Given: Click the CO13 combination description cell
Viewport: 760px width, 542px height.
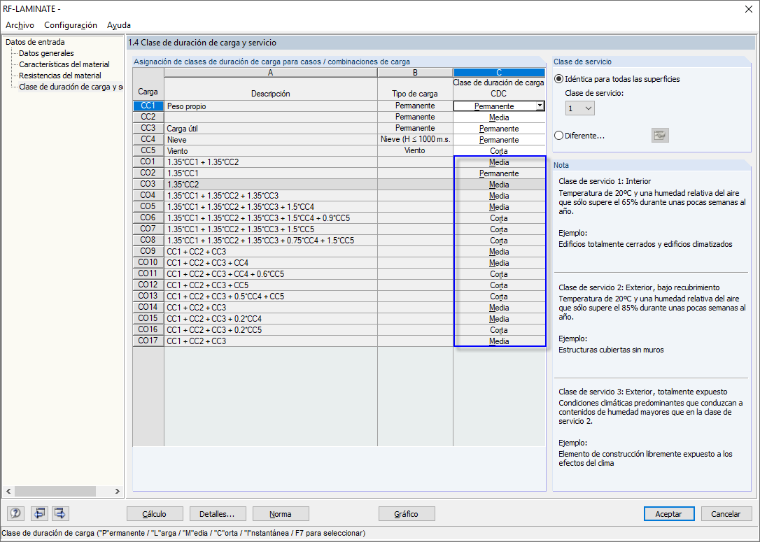Looking at the screenshot, I should (270, 296).
